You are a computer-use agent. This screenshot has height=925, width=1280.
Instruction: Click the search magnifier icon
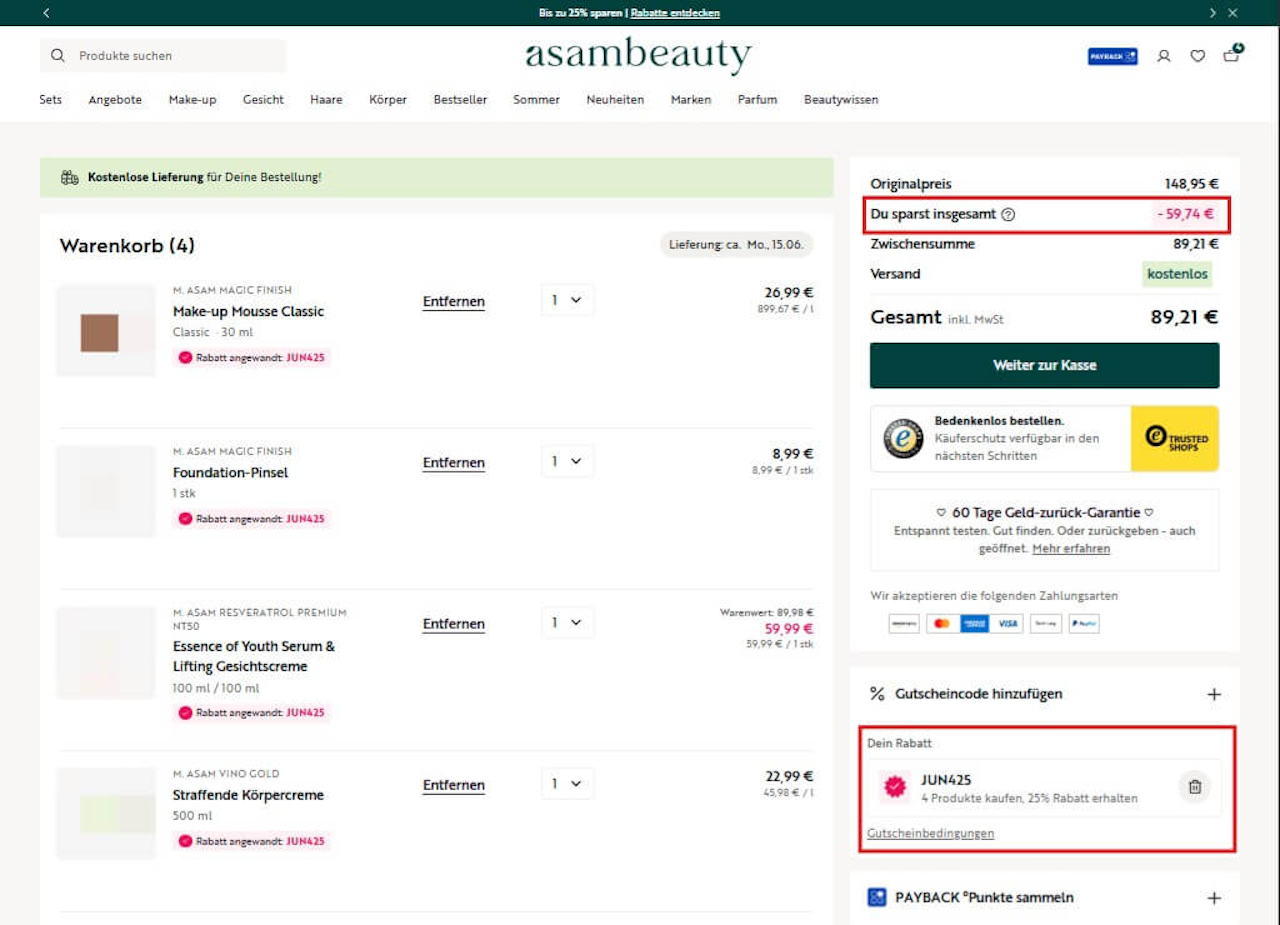57,56
